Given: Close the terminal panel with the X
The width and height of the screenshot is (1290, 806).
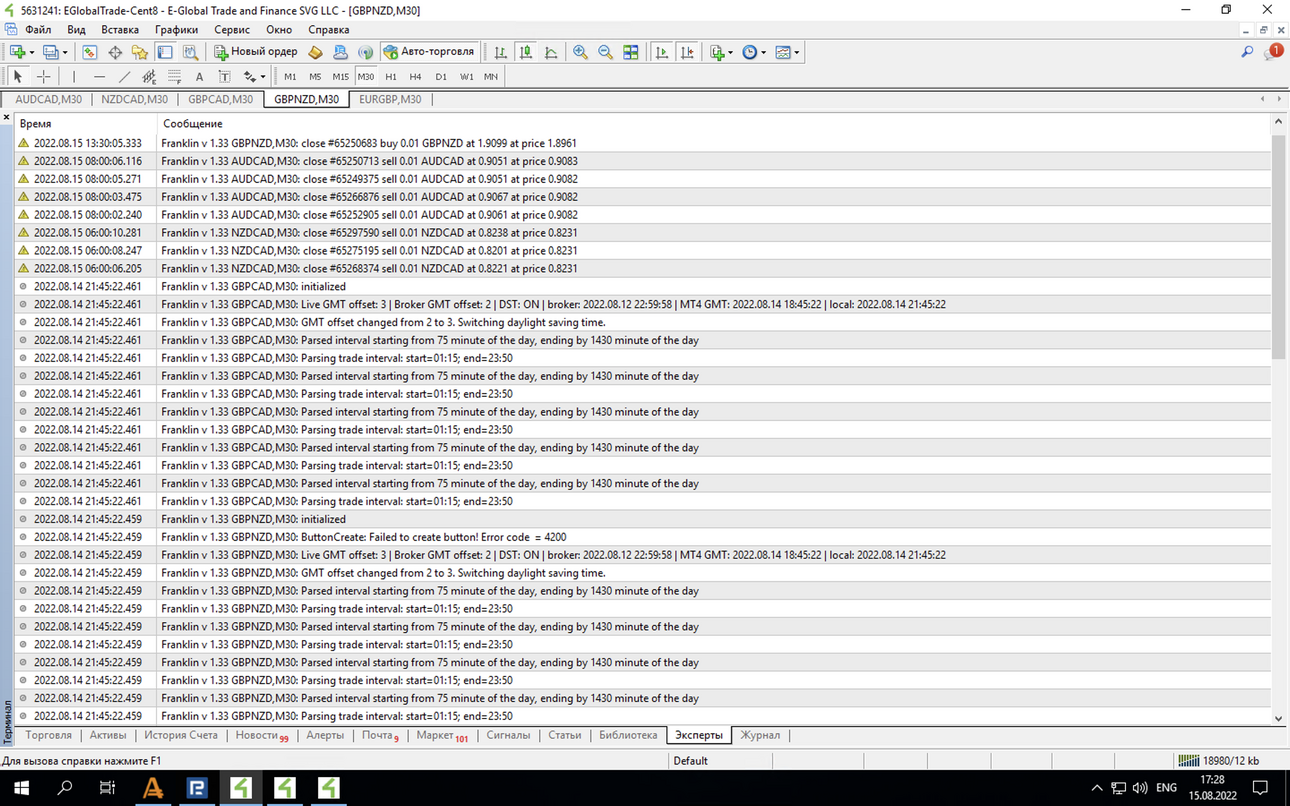Looking at the screenshot, I should point(6,118).
